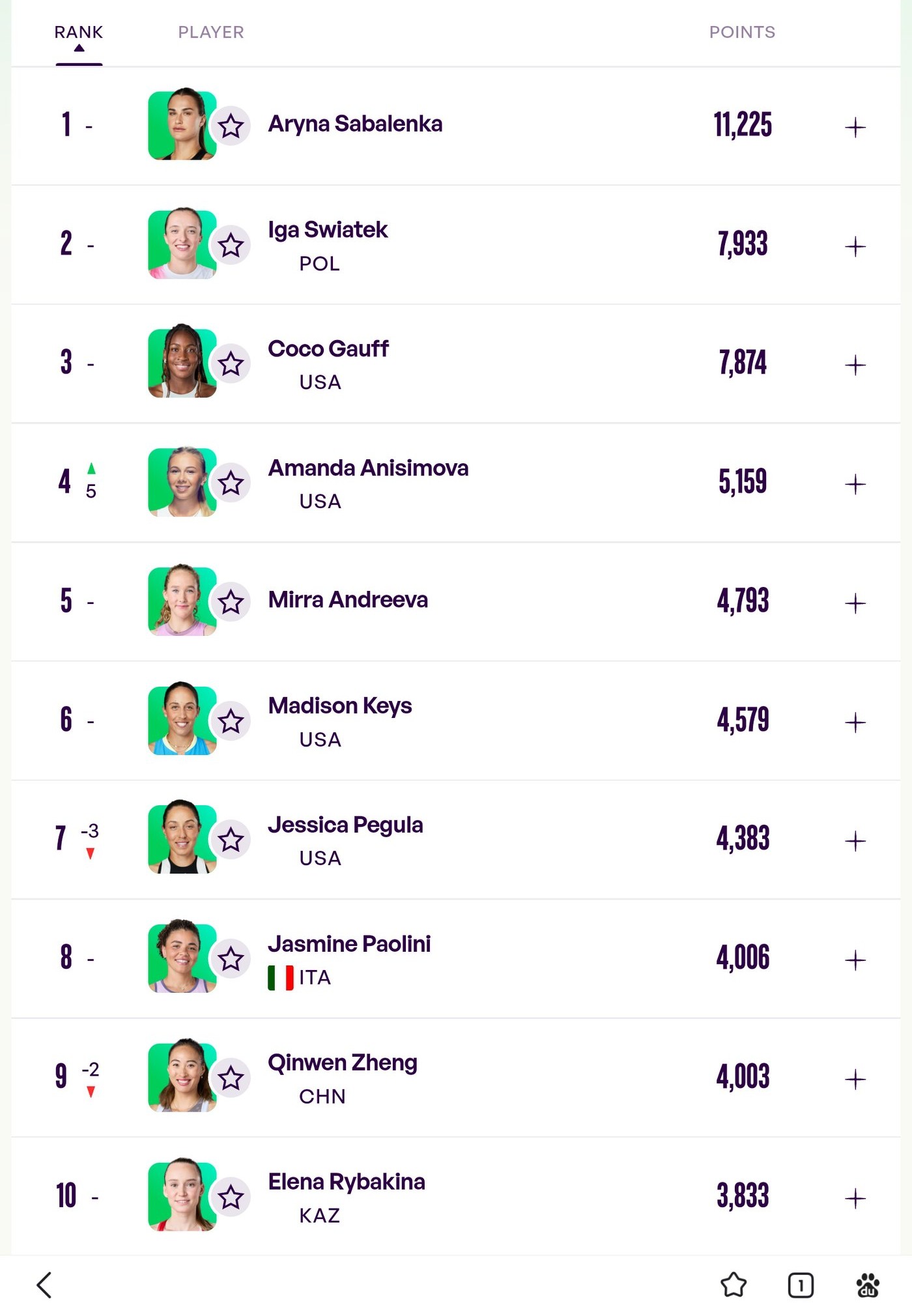Sort by the RANK column header

pyautogui.click(x=79, y=33)
